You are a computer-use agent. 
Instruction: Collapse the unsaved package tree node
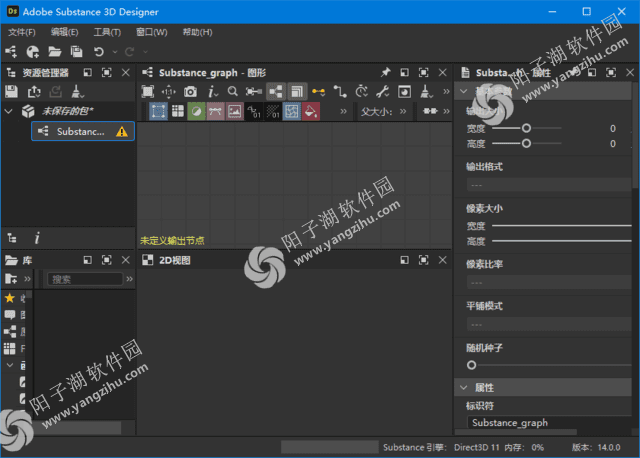point(9,111)
